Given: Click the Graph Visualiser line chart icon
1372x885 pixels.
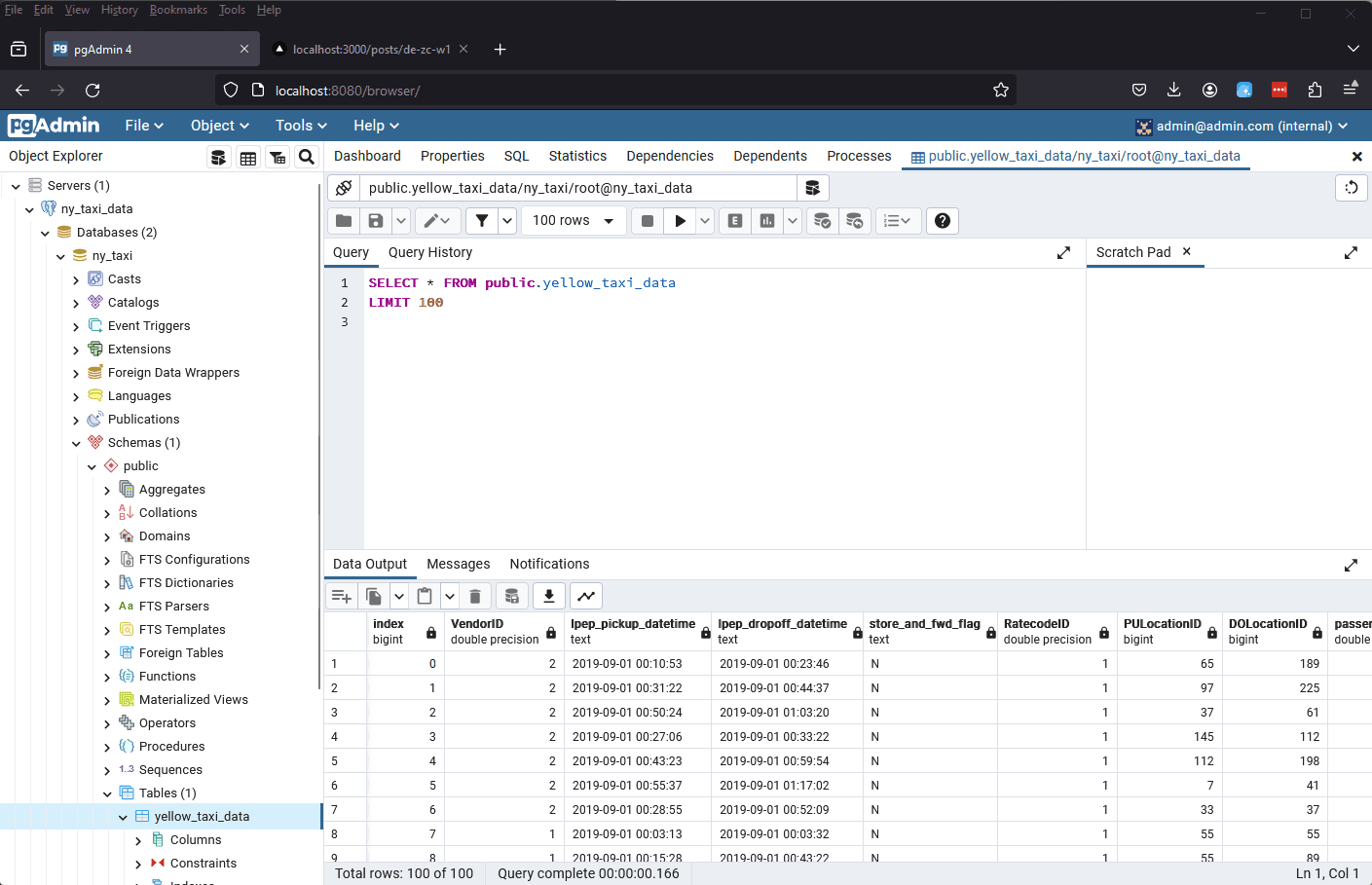Looking at the screenshot, I should (586, 596).
